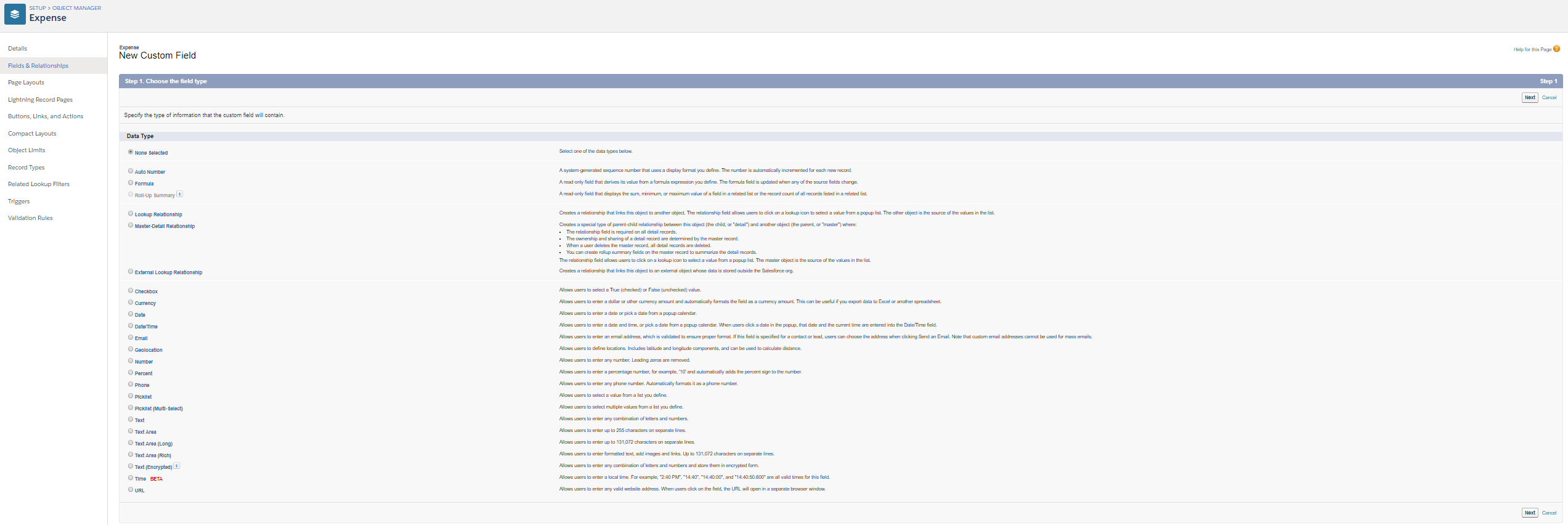This screenshot has height=525, width=1568.
Task: Select Text Area (Rich) radio button
Action: coord(131,455)
